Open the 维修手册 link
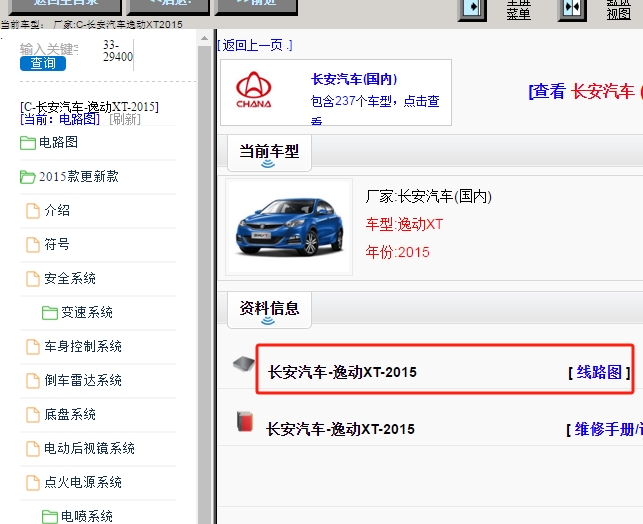The width and height of the screenshot is (643, 524). pyautogui.click(x=608, y=430)
